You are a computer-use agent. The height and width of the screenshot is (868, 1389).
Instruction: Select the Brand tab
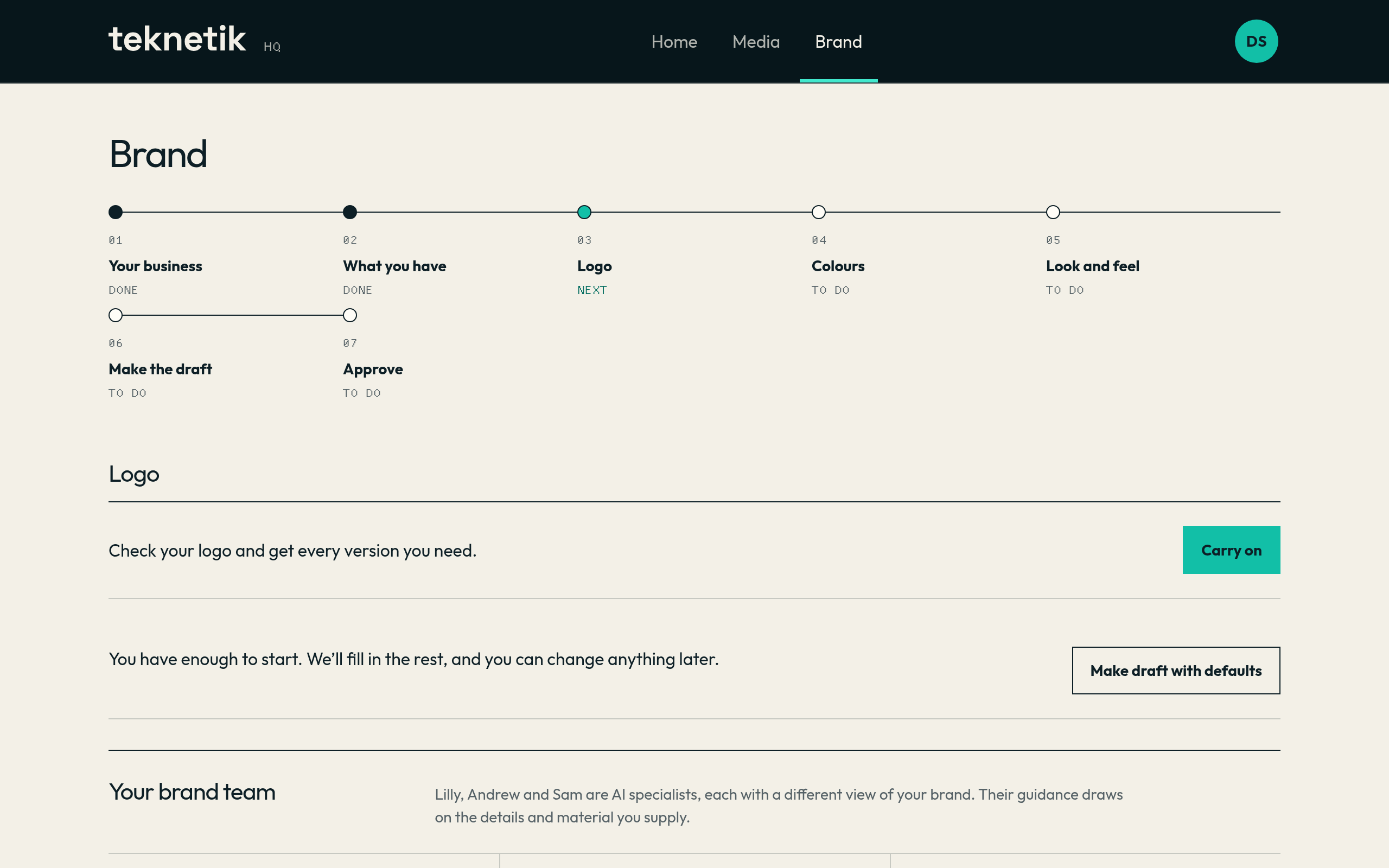pos(838,42)
